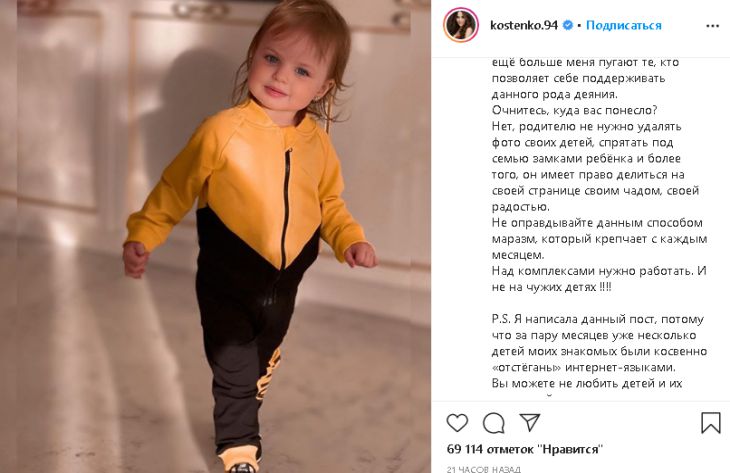Open the three-dot more options menu
730x473 pixels.
coord(712,26)
